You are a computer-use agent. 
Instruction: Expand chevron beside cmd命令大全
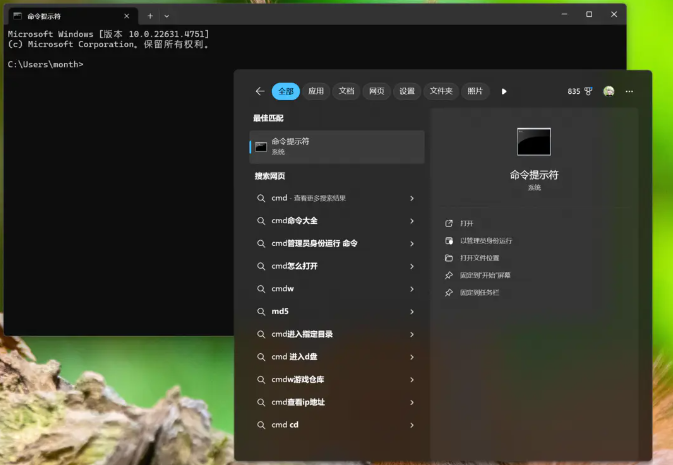click(x=412, y=221)
